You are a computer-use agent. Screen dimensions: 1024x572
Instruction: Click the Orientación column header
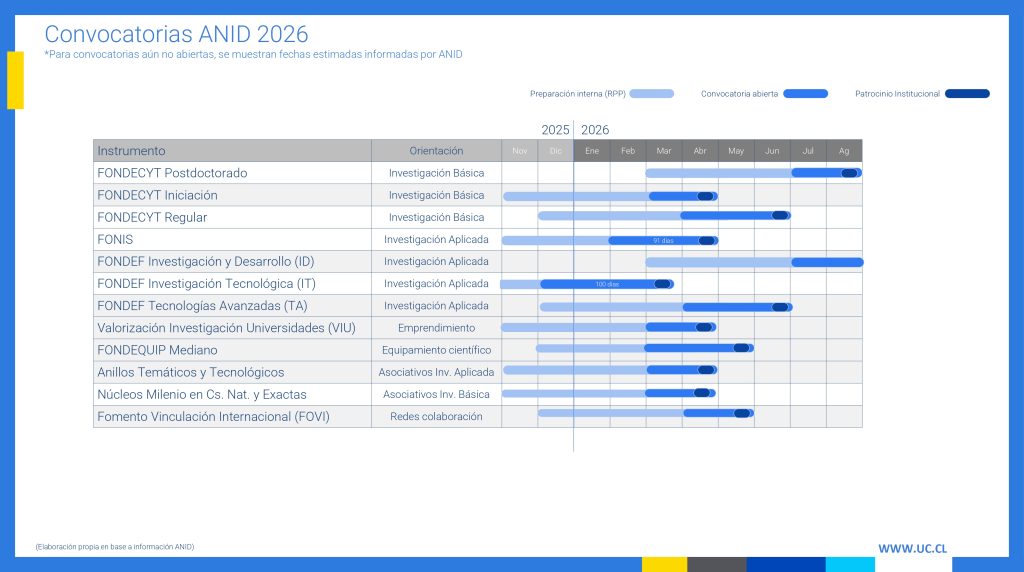tap(436, 151)
